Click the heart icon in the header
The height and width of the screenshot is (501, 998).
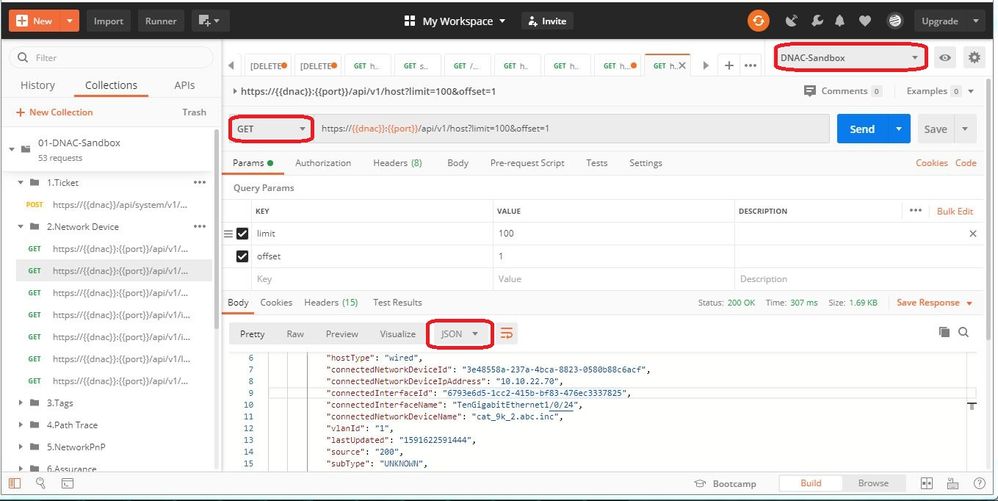(x=864, y=21)
